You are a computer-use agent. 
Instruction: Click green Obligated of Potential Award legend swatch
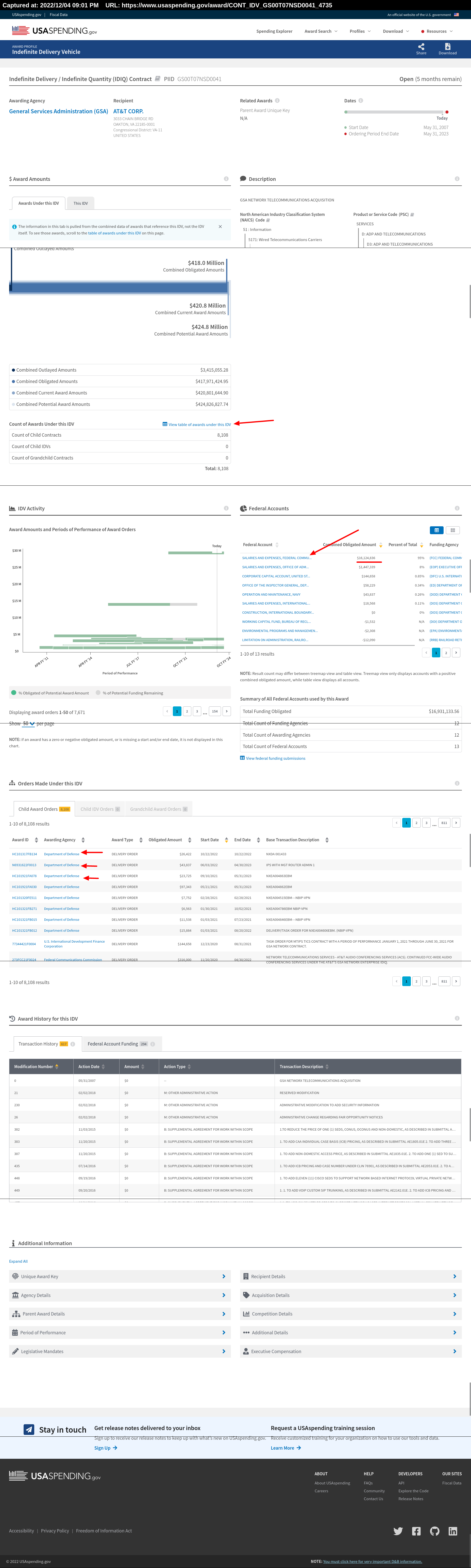click(13, 693)
